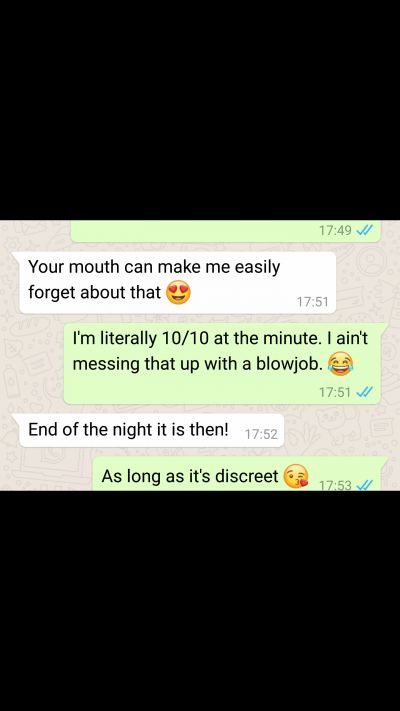Tap blue ticks next to 17:53 timestamp
400x711 pixels.
pos(365,486)
